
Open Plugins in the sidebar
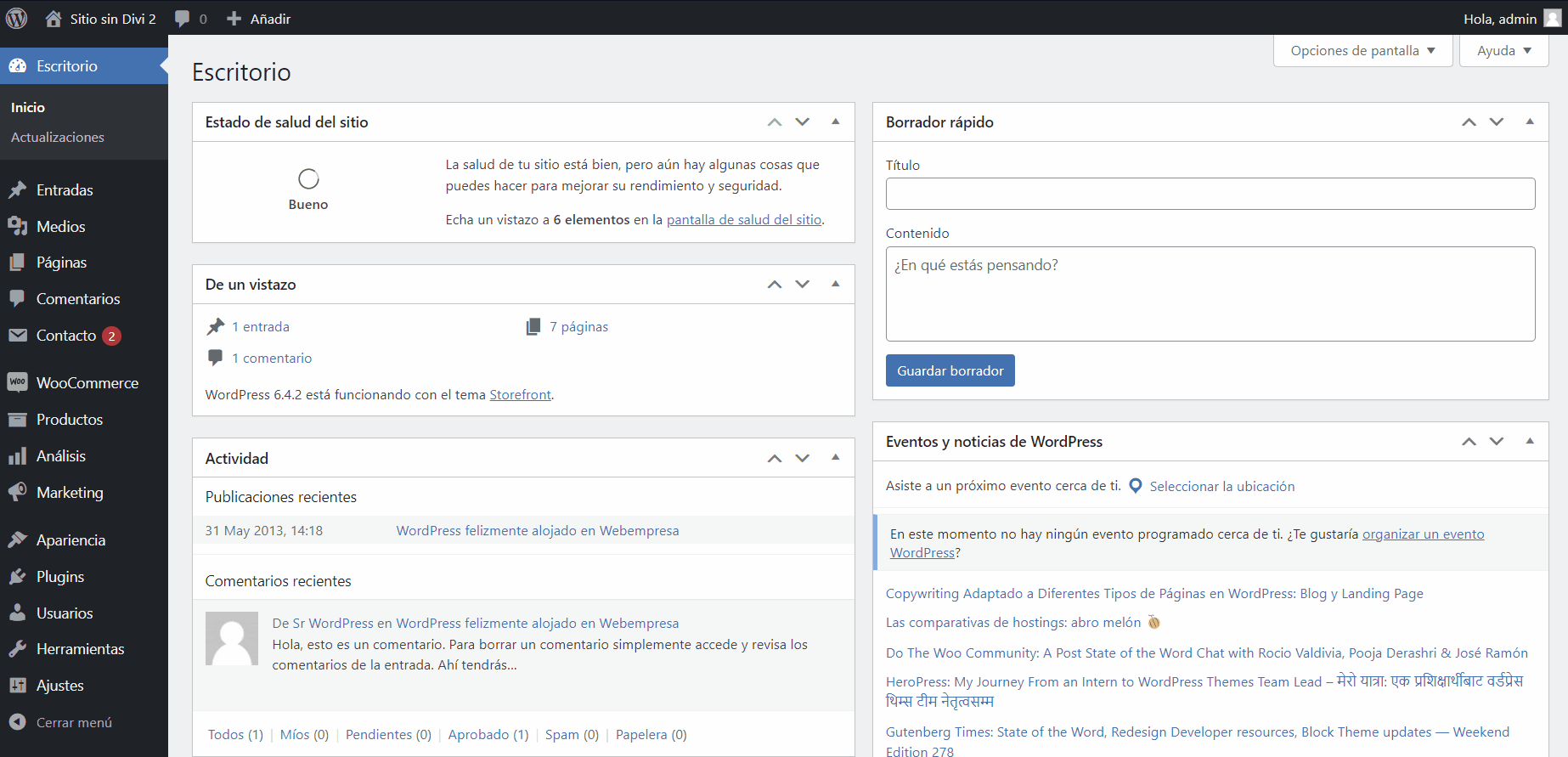coord(59,577)
